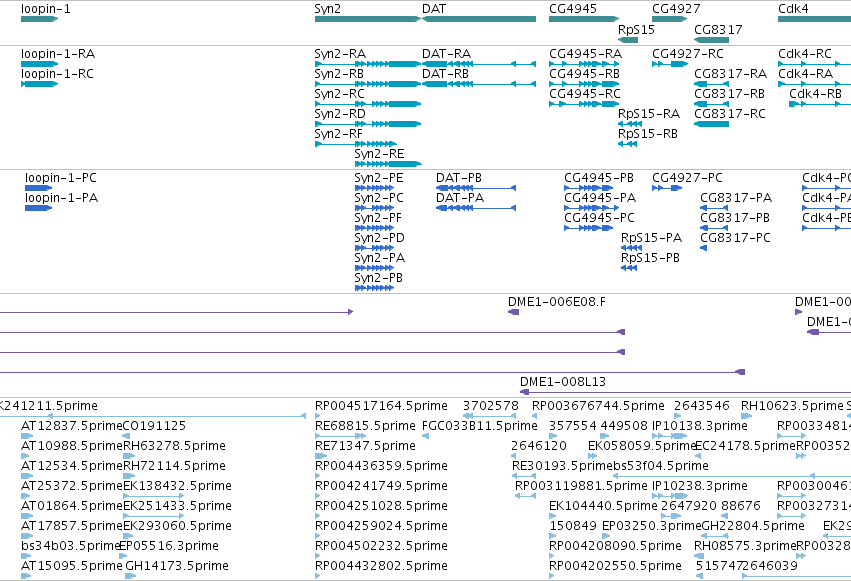The image size is (851, 581).
Task: Click the CG4945 gene feature
Action: [583, 19]
